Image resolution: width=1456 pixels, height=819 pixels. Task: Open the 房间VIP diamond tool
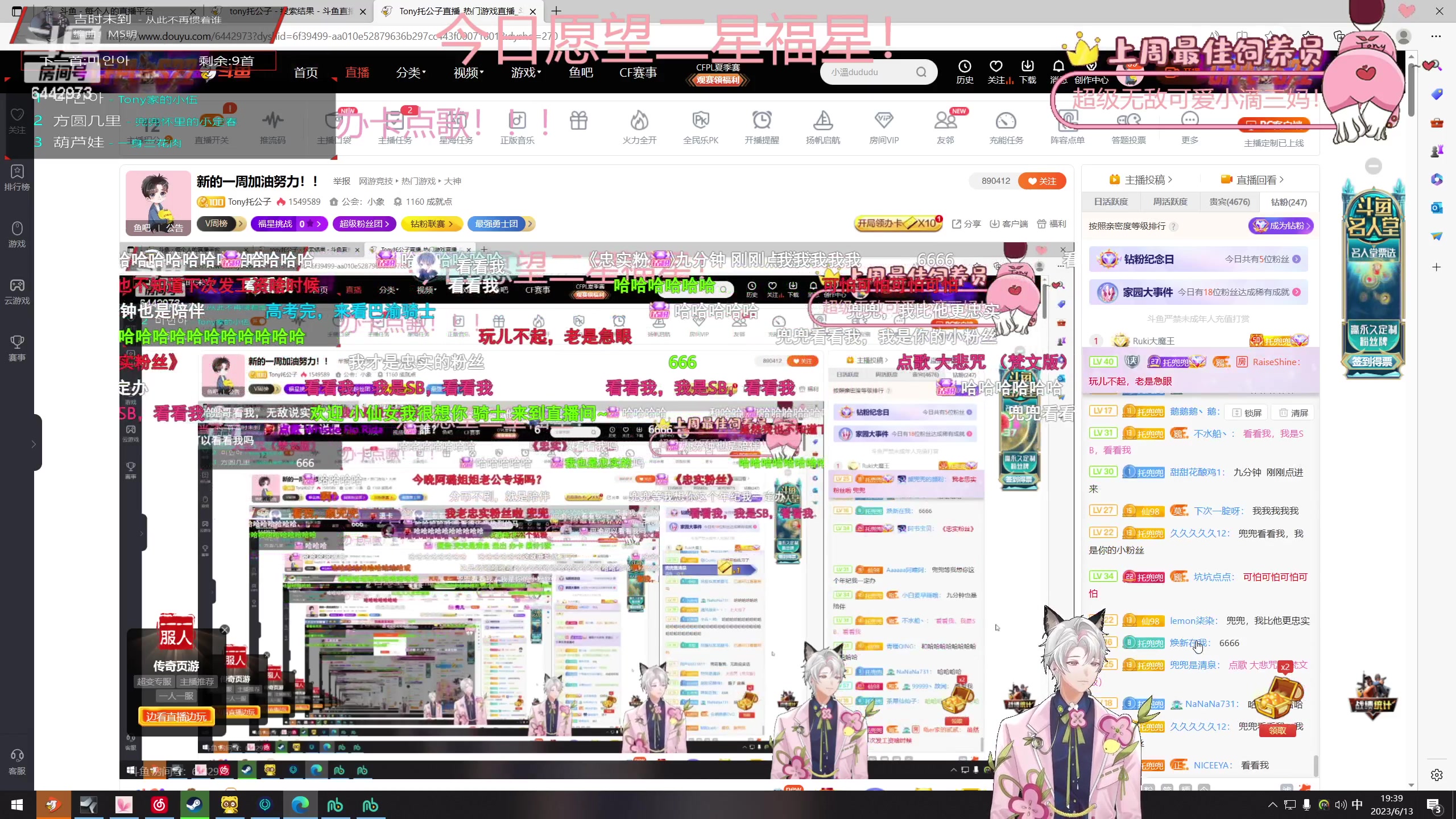(x=884, y=127)
